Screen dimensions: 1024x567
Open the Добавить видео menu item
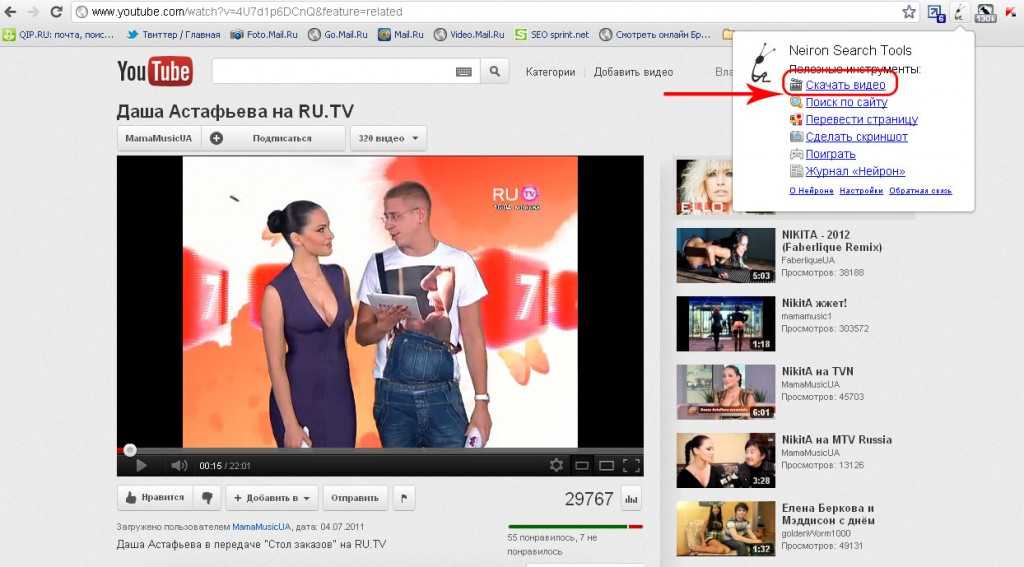(633, 72)
